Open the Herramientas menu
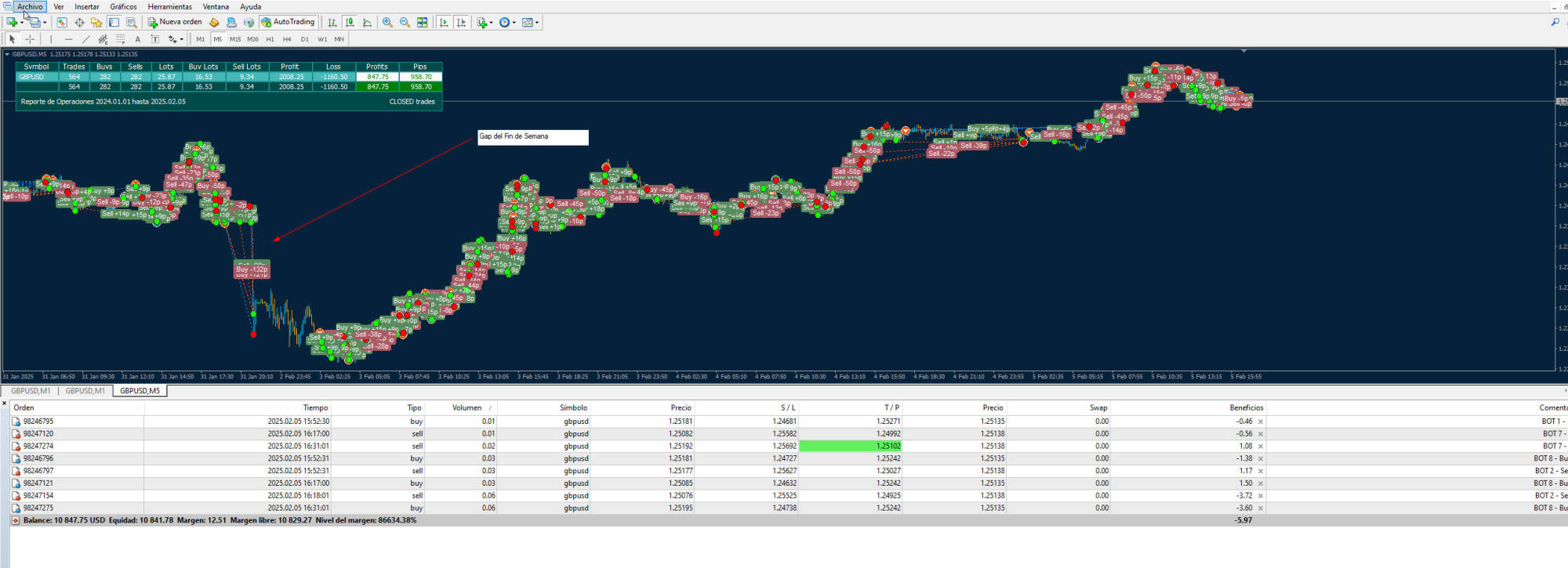 pyautogui.click(x=169, y=7)
